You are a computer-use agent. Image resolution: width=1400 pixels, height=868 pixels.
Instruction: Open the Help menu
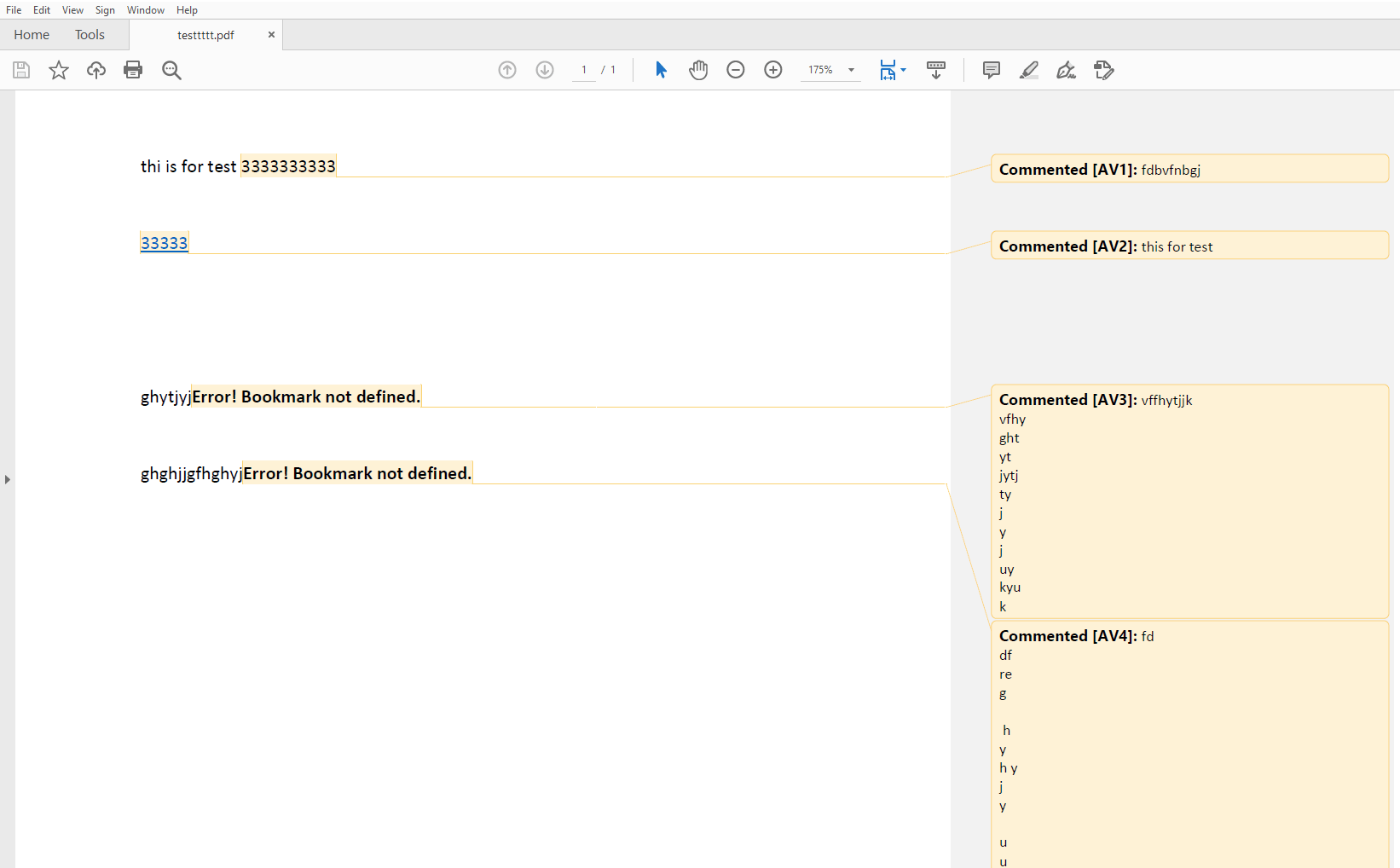point(188,10)
